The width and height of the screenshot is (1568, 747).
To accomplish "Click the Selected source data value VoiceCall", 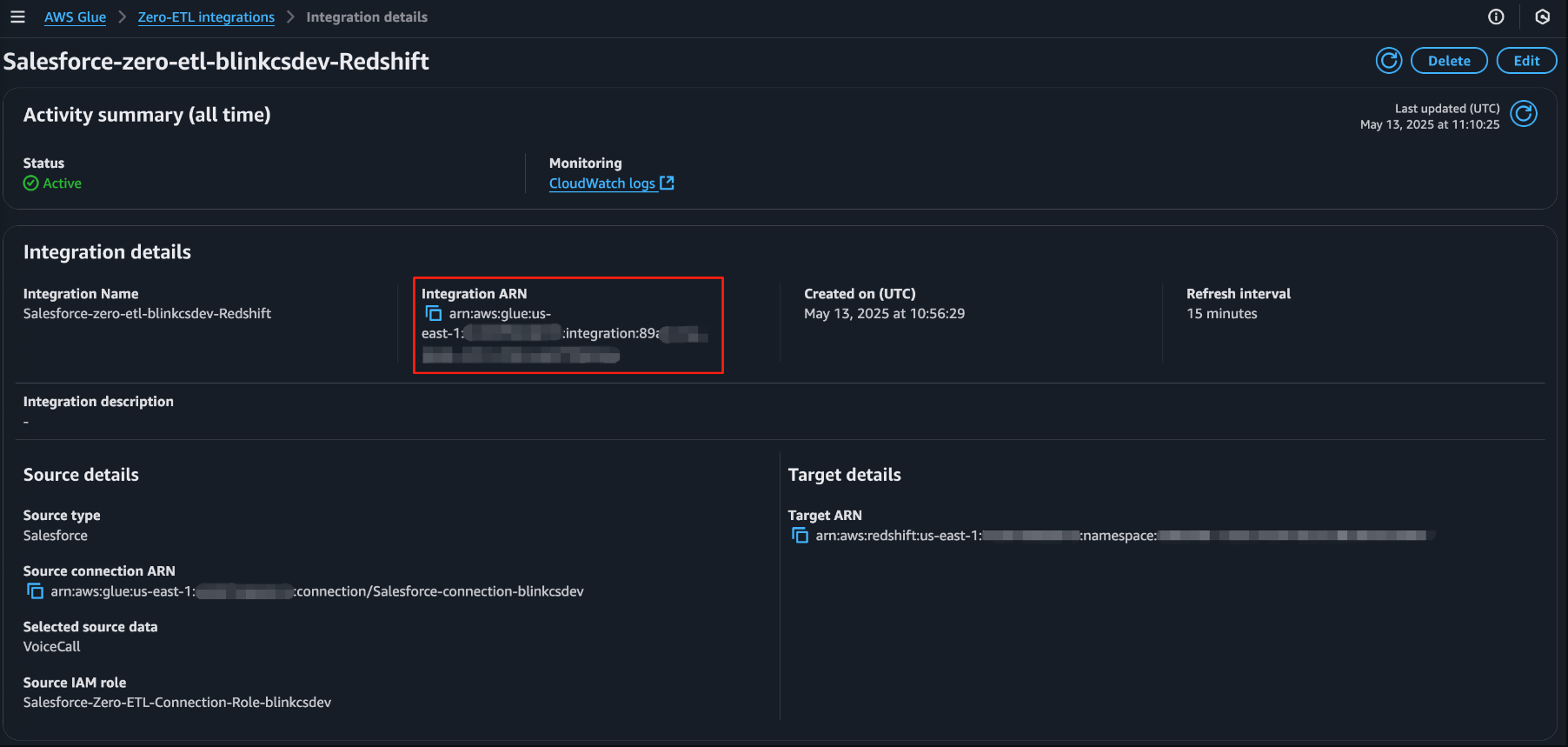I will pyautogui.click(x=51, y=647).
